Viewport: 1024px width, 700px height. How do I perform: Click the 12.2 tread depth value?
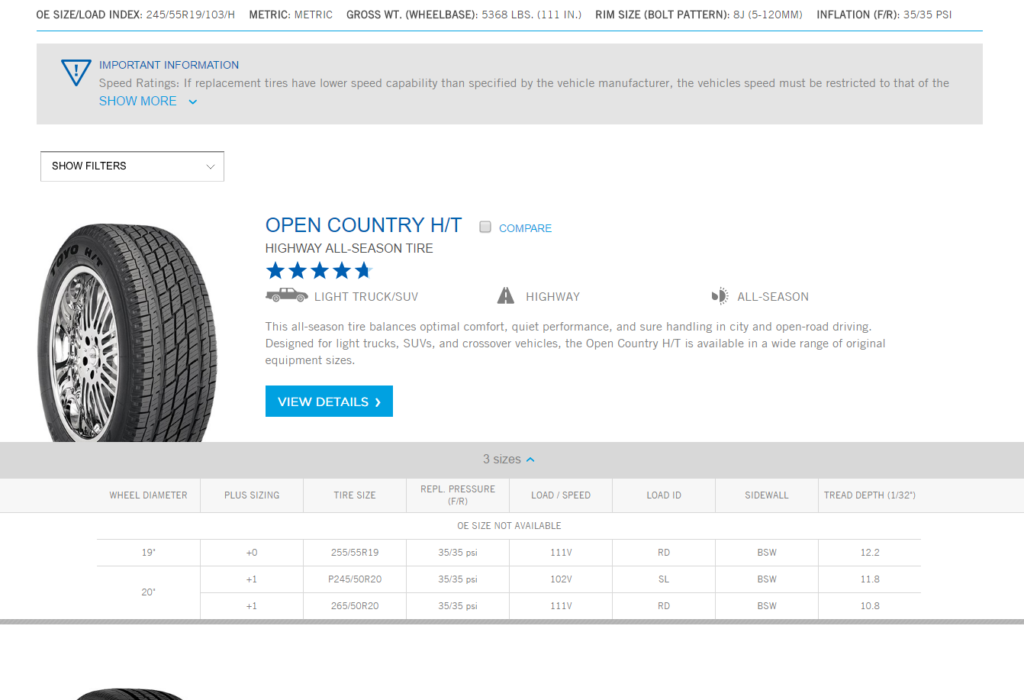point(870,552)
